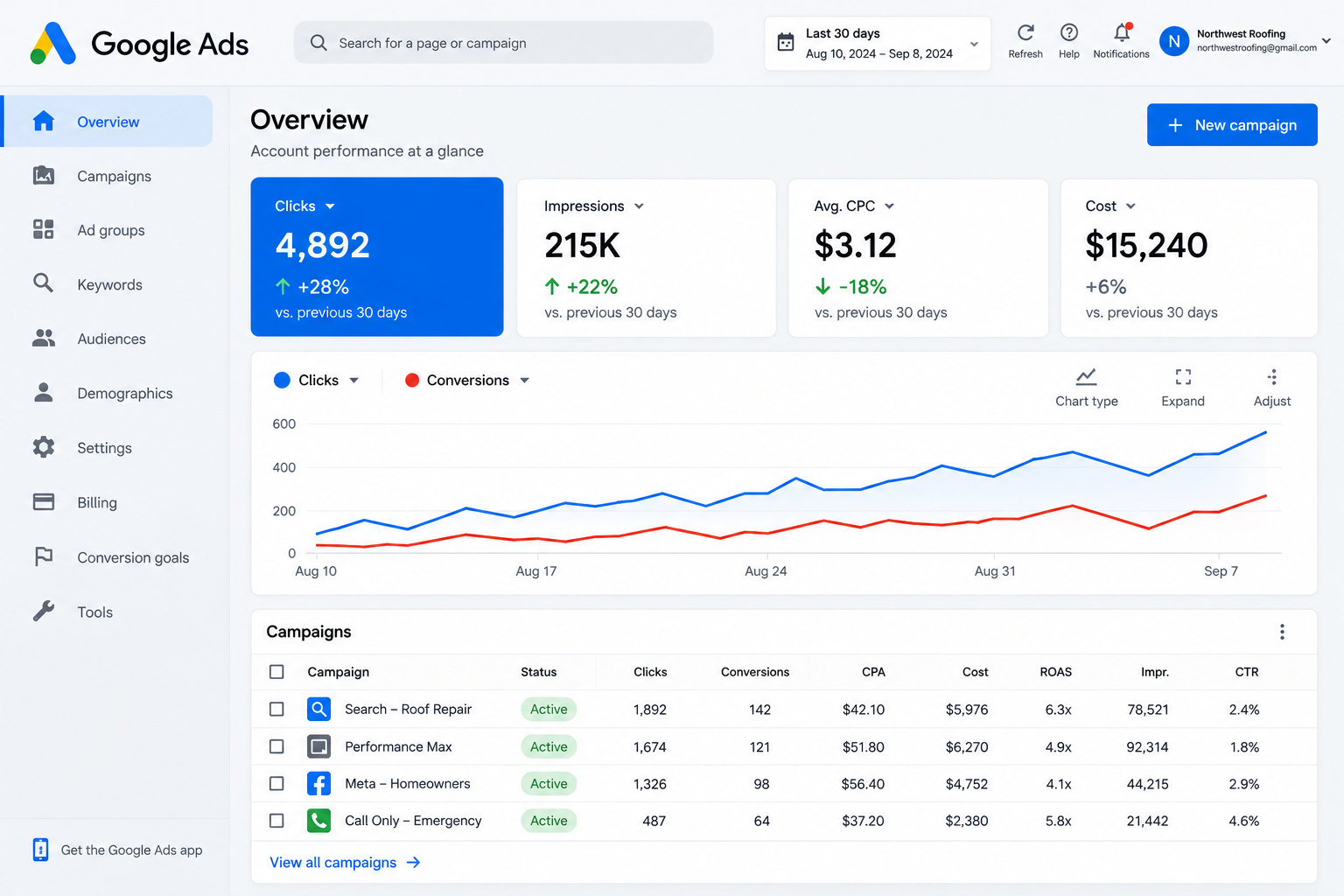Image resolution: width=1344 pixels, height=896 pixels.
Task: Click the phone icon for Google Ads app
Action: click(x=40, y=850)
